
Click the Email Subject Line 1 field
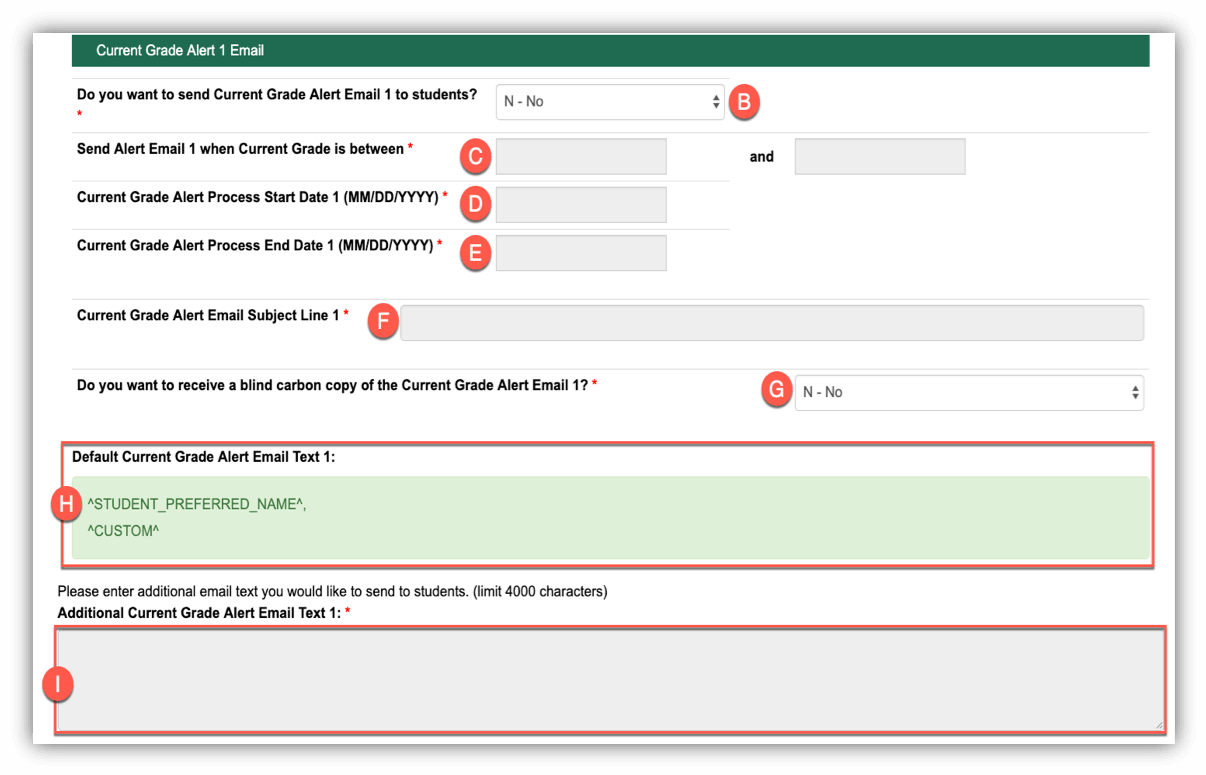tap(771, 323)
